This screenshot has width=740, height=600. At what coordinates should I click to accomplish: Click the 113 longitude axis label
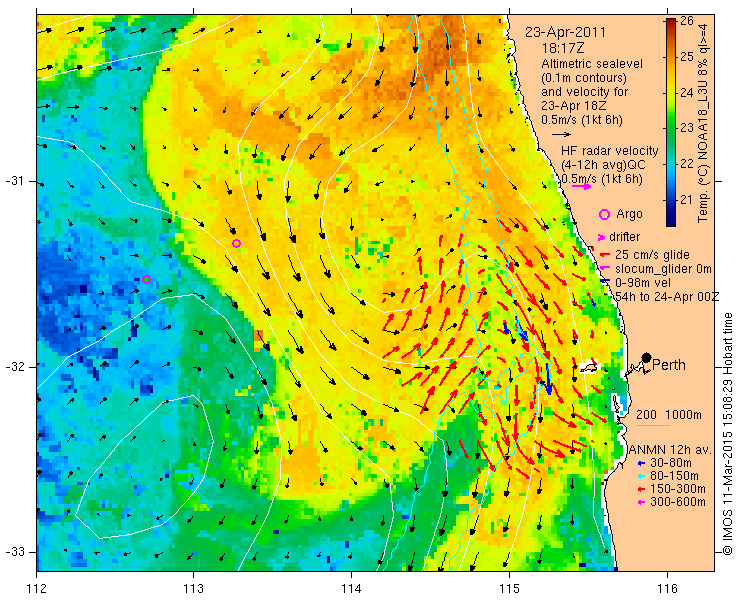tap(193, 589)
